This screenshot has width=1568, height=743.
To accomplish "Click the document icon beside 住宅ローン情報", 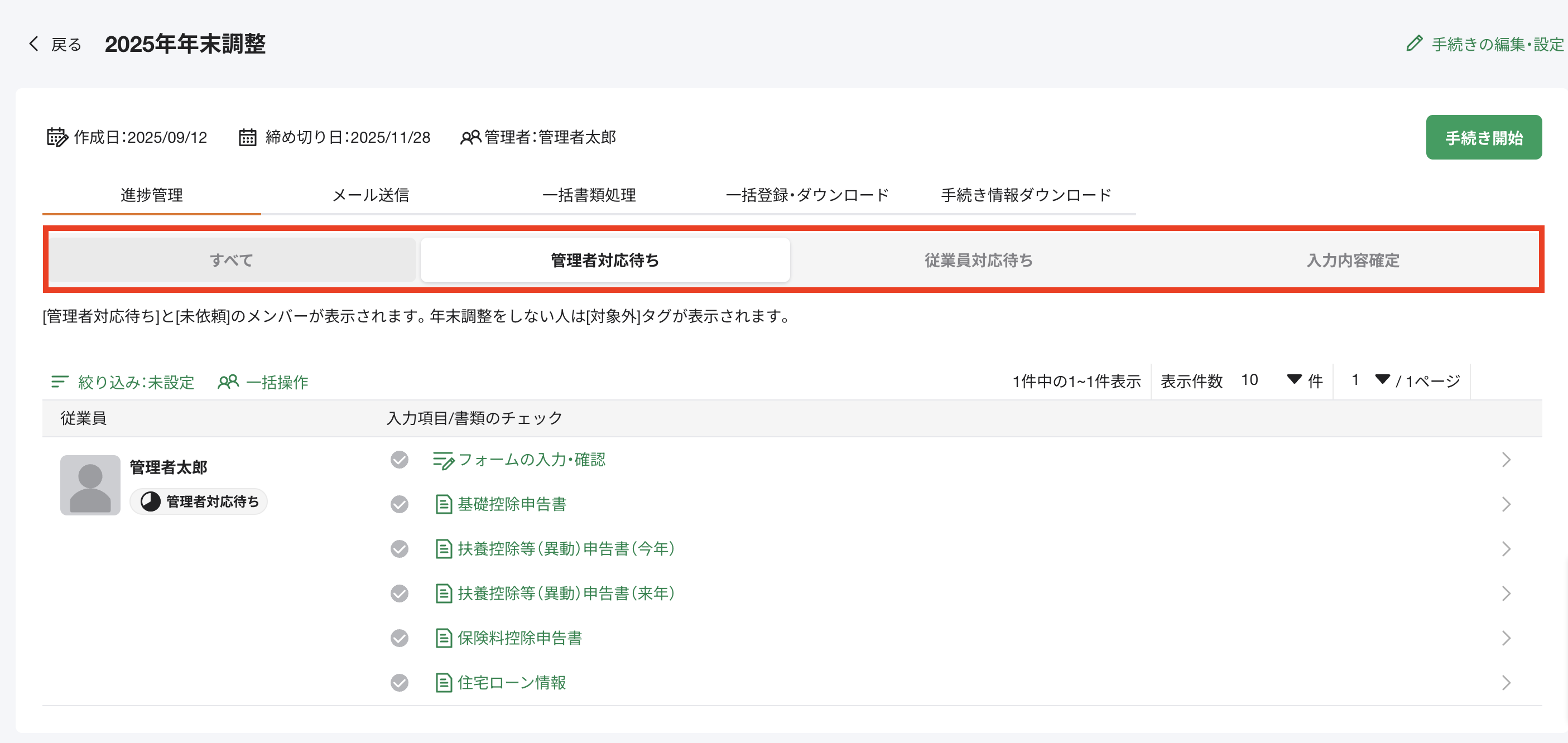I will click(x=444, y=683).
